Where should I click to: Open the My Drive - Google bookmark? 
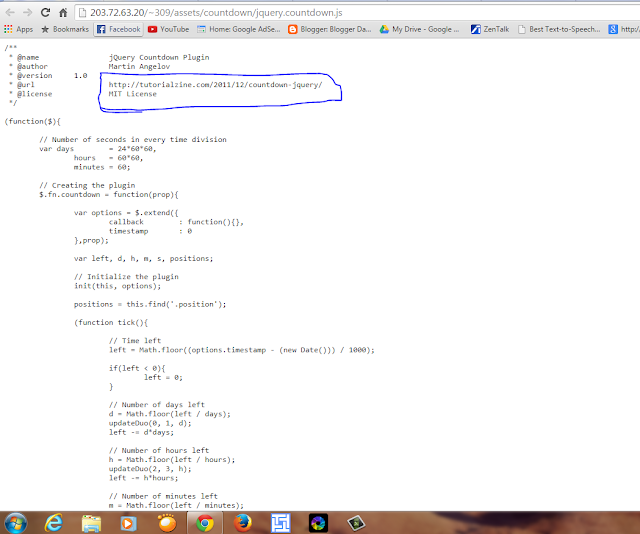pos(420,29)
